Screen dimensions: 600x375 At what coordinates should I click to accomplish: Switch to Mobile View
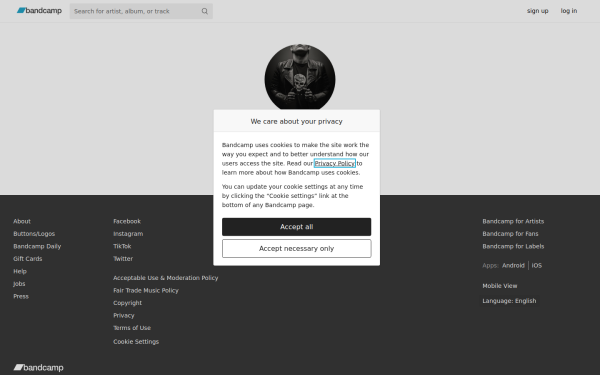tap(500, 286)
